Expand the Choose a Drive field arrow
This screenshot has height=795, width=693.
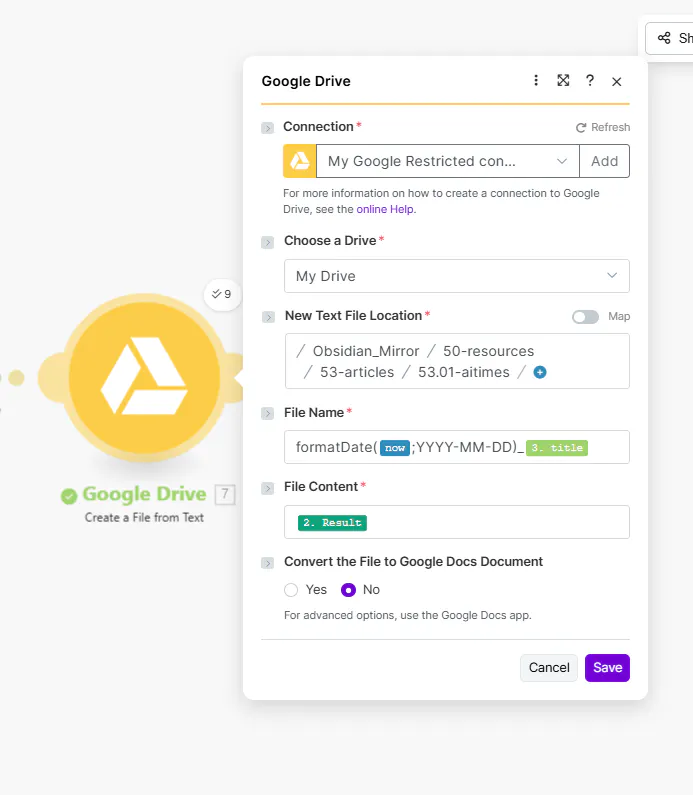(x=268, y=242)
